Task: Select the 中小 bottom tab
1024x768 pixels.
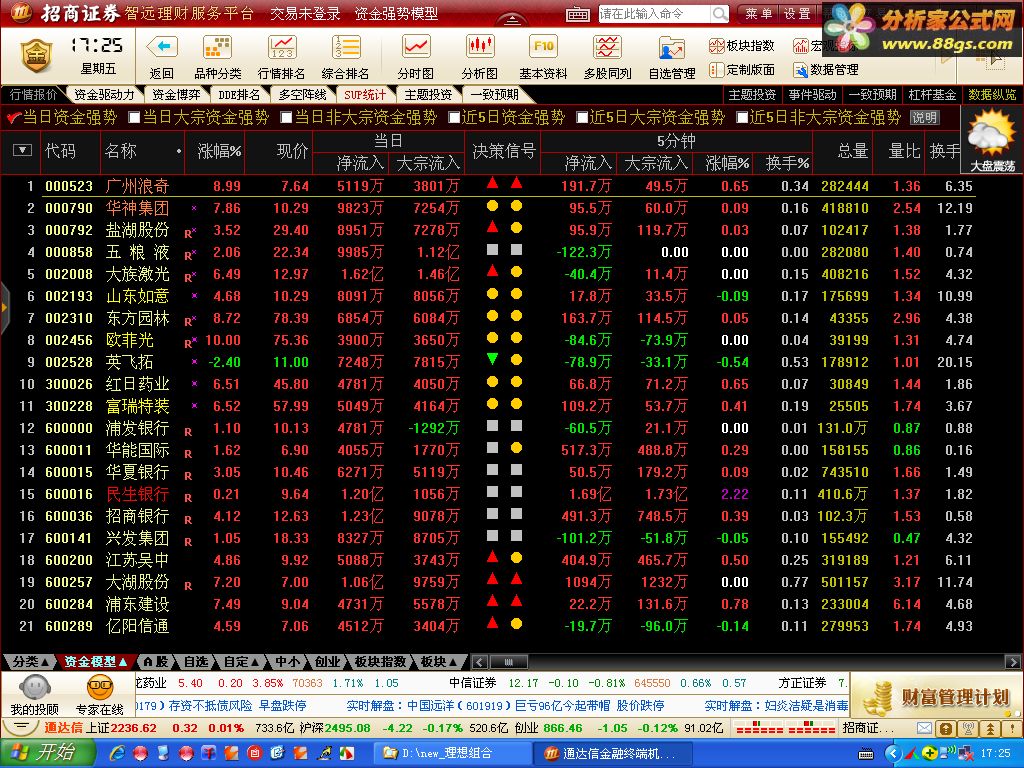Action: click(x=287, y=662)
